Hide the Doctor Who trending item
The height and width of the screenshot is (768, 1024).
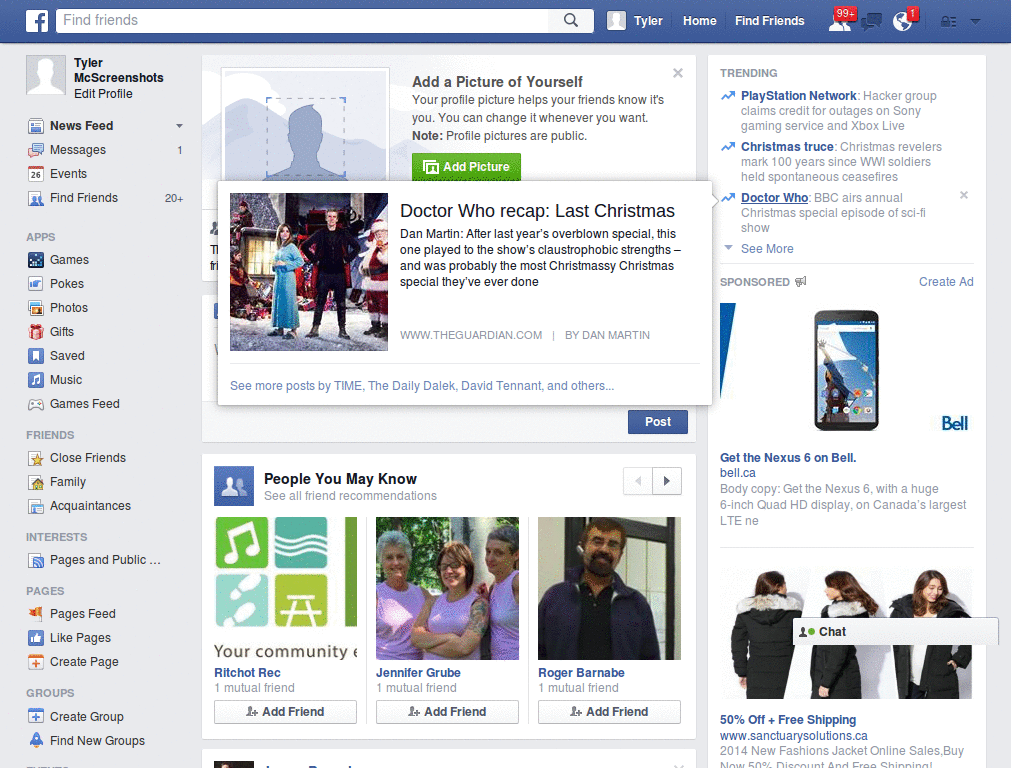(x=964, y=195)
